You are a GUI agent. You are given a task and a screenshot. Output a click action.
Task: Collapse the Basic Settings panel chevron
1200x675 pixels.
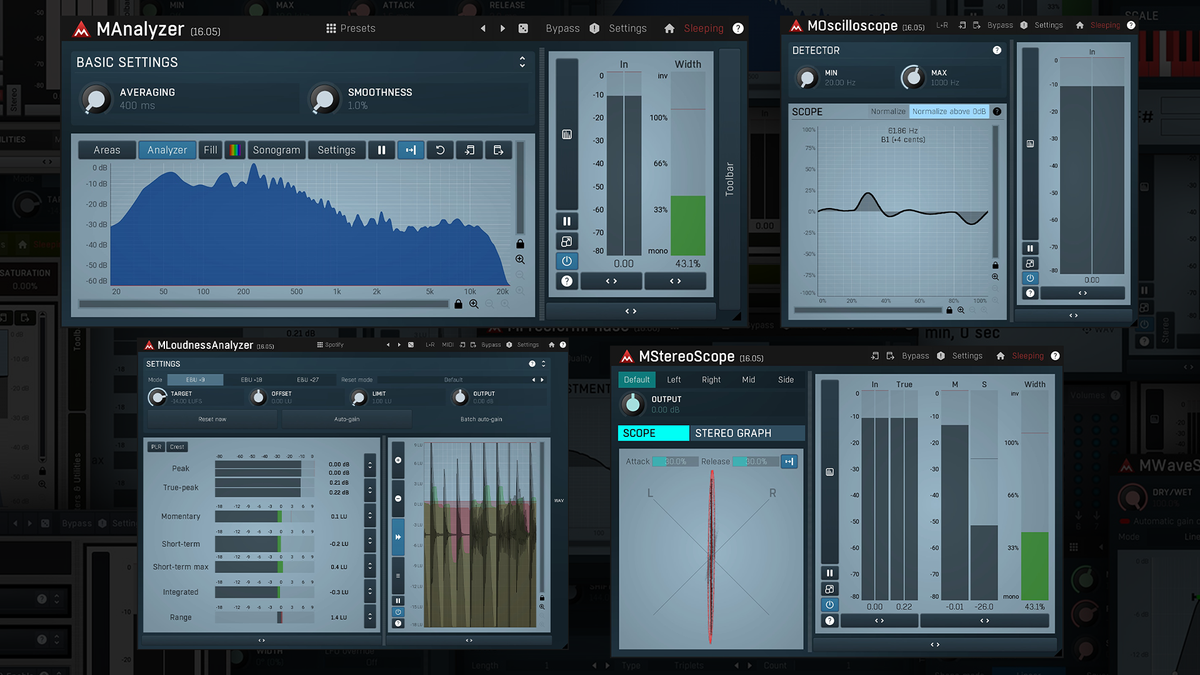click(x=521, y=61)
